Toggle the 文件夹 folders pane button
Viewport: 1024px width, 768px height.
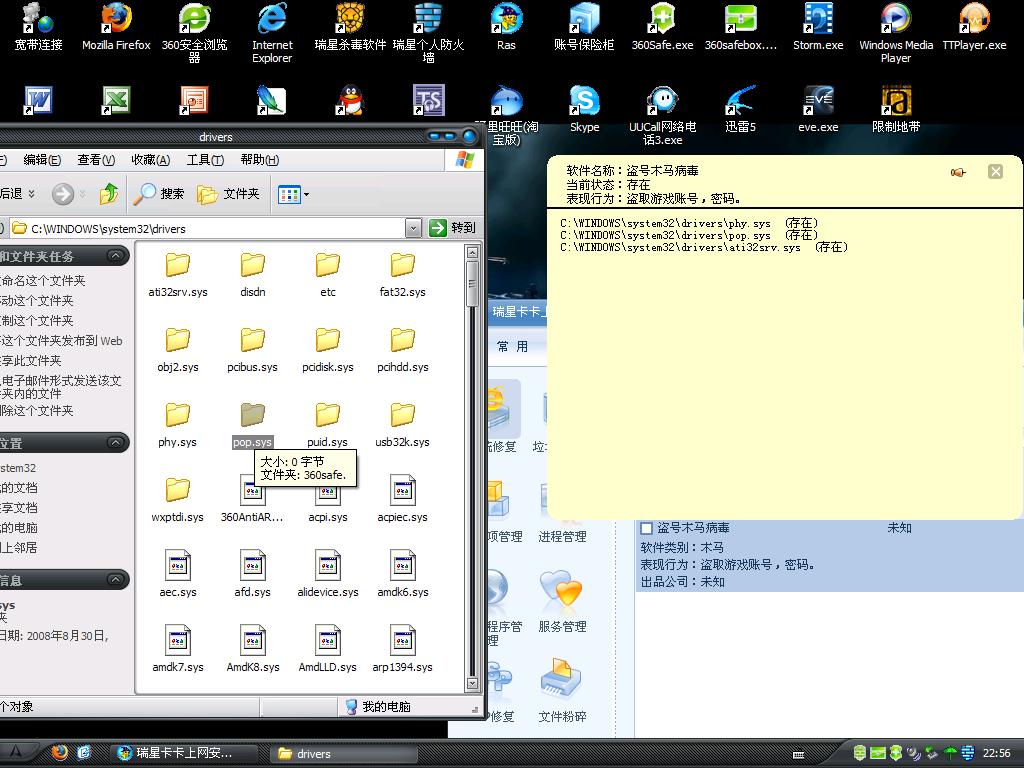click(x=229, y=194)
